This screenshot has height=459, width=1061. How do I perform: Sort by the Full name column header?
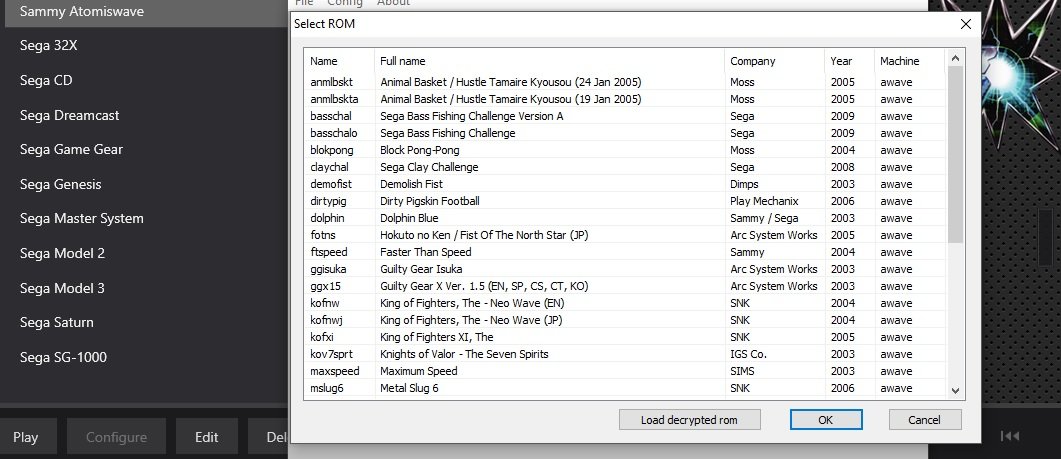[x=549, y=61]
